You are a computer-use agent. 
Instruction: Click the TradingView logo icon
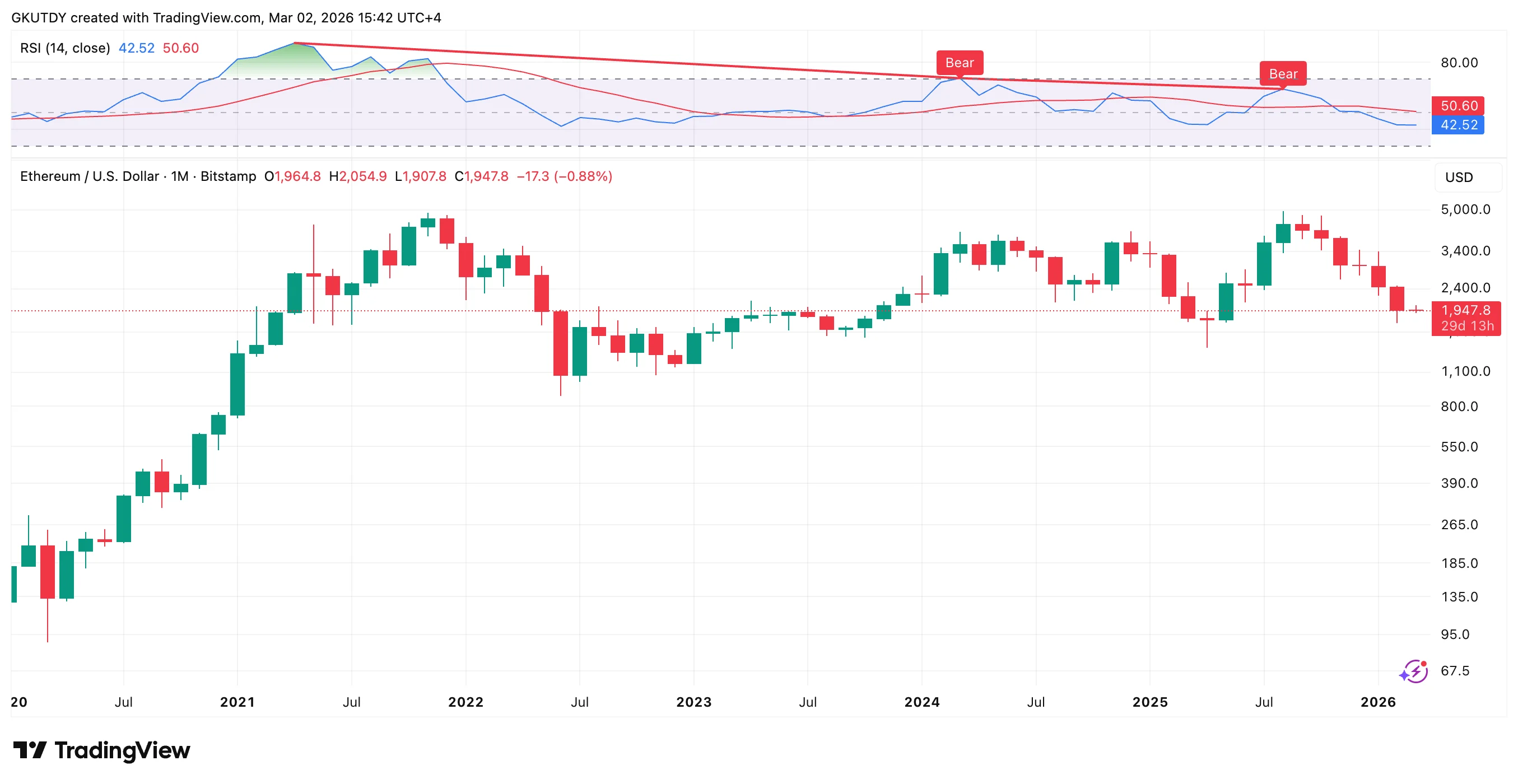click(x=30, y=750)
